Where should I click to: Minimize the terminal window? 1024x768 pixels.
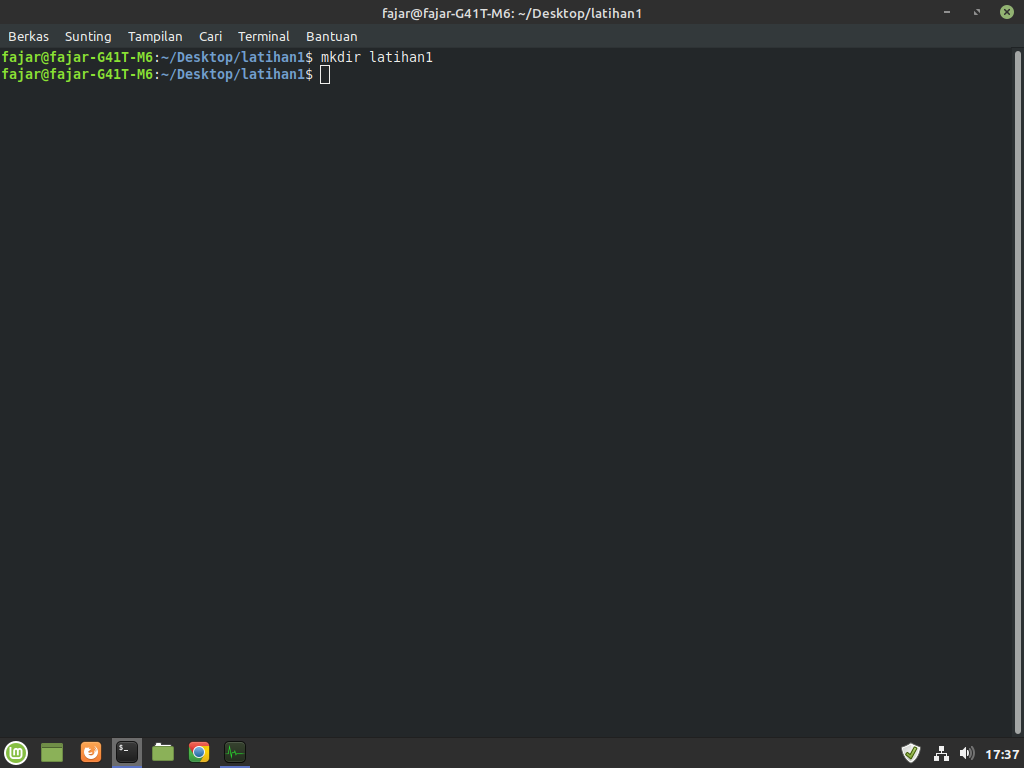tap(947, 12)
